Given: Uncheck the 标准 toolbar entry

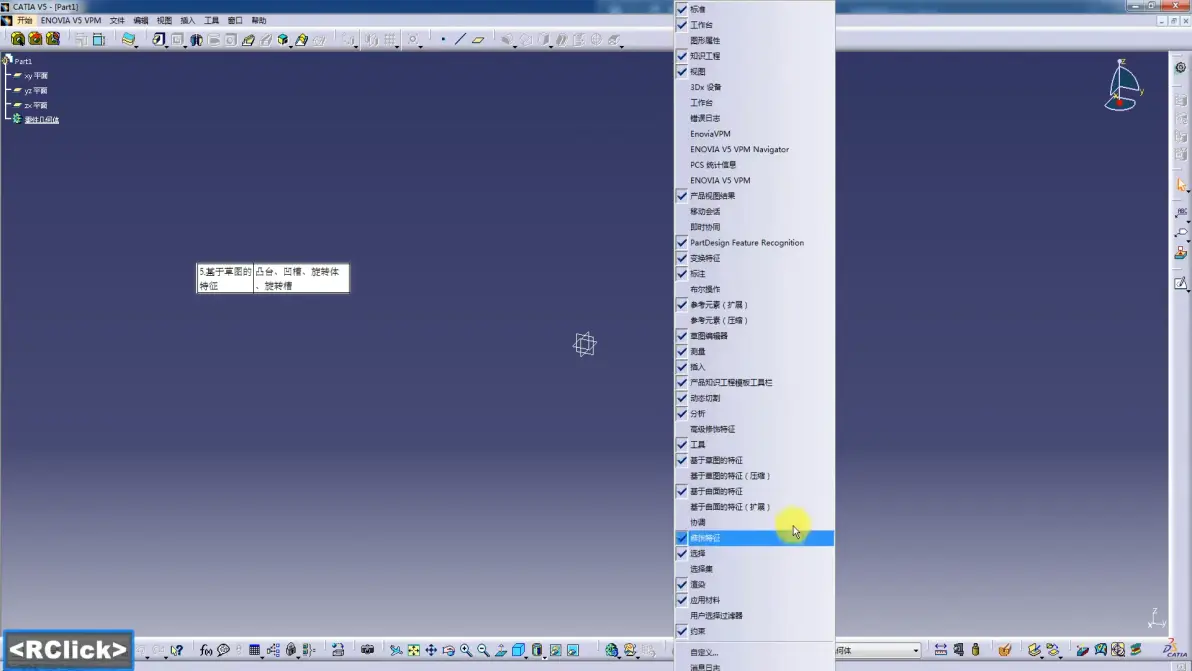Looking at the screenshot, I should coord(754,9).
